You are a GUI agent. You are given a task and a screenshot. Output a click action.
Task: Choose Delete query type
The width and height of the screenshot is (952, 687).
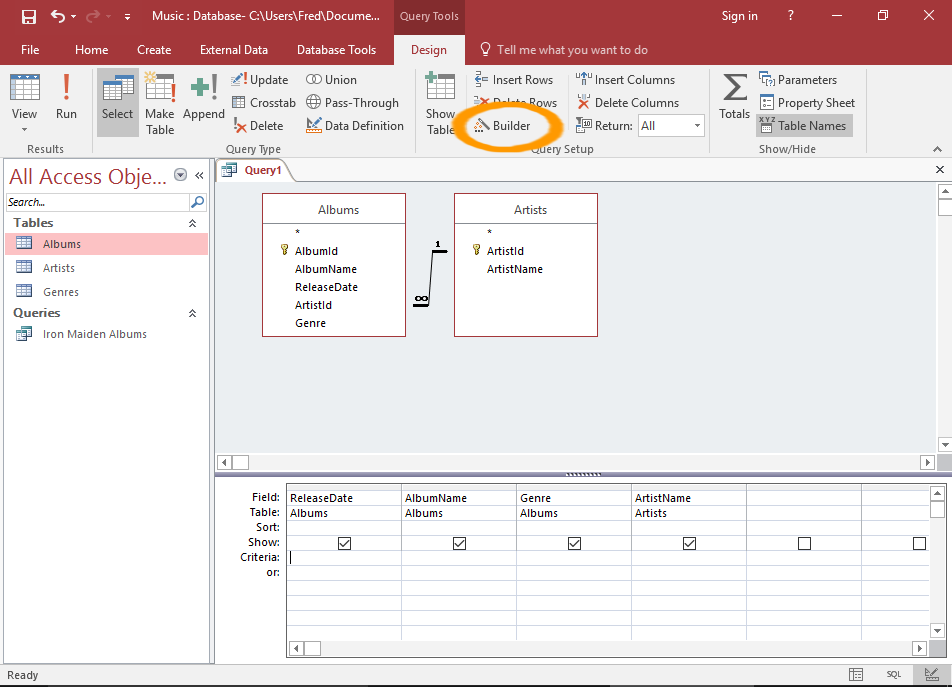258,126
